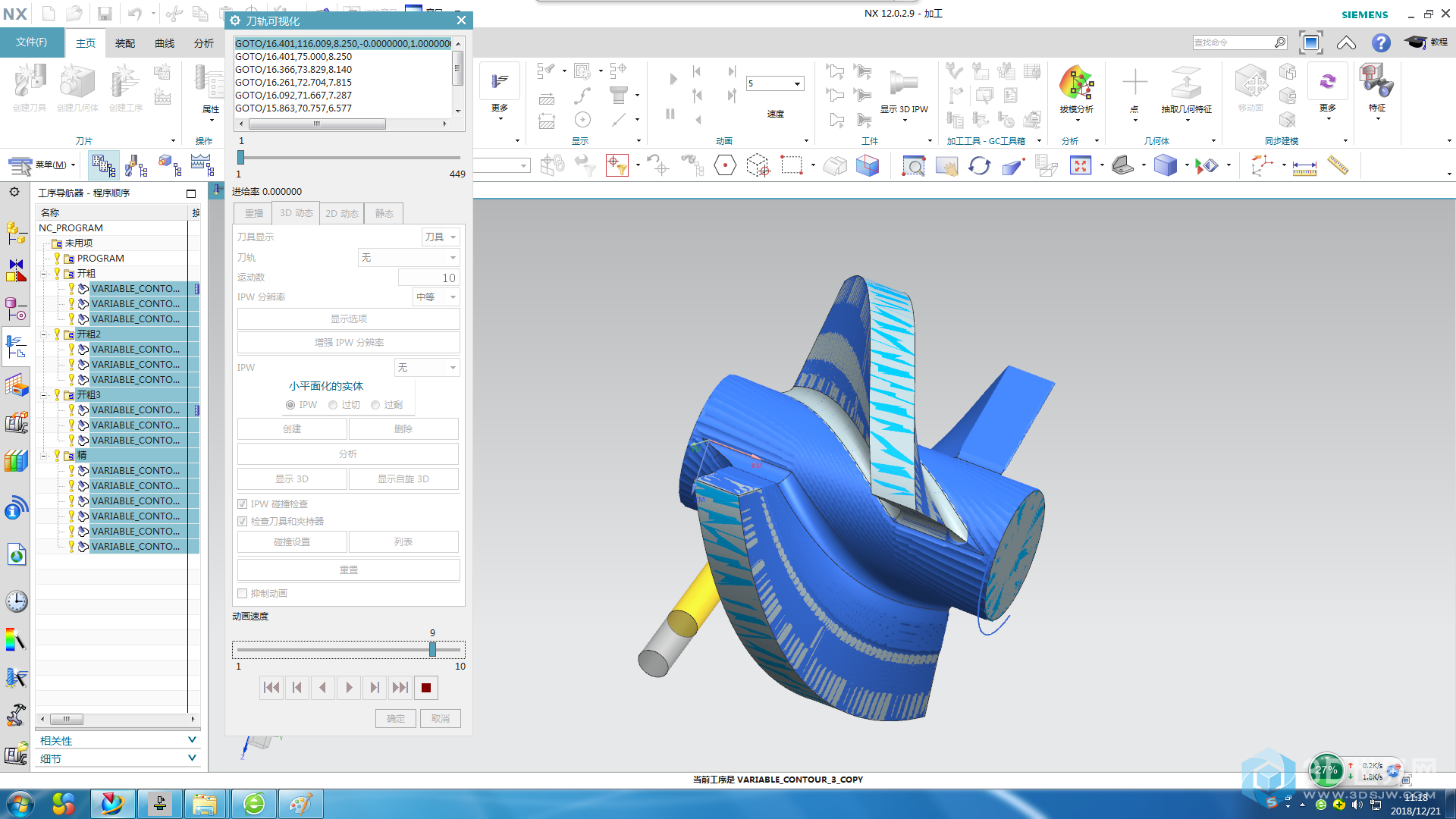Select the Pan hand view icon
The height and width of the screenshot is (819, 1456).
pos(946,165)
